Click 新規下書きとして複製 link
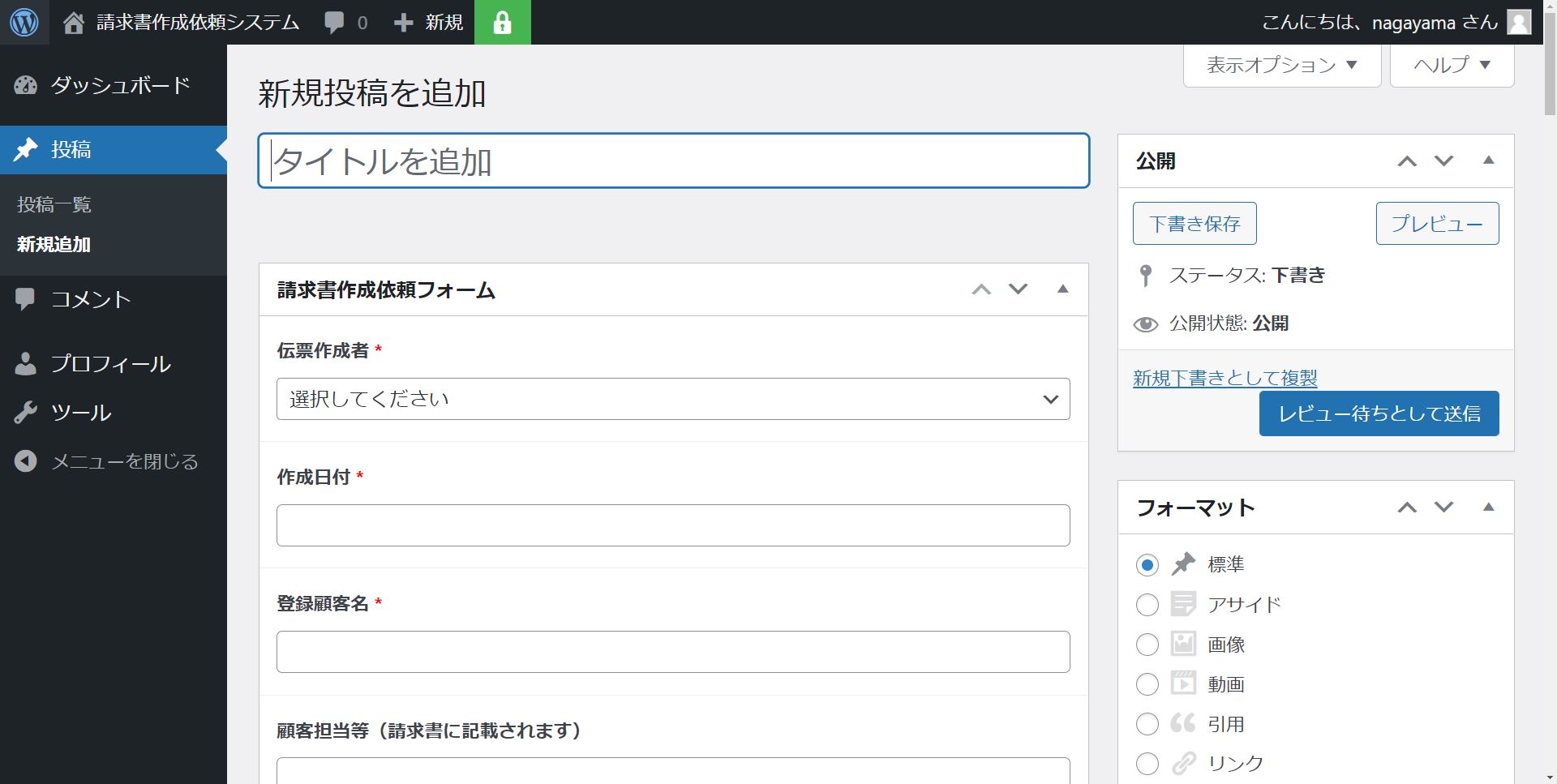 1225,378
